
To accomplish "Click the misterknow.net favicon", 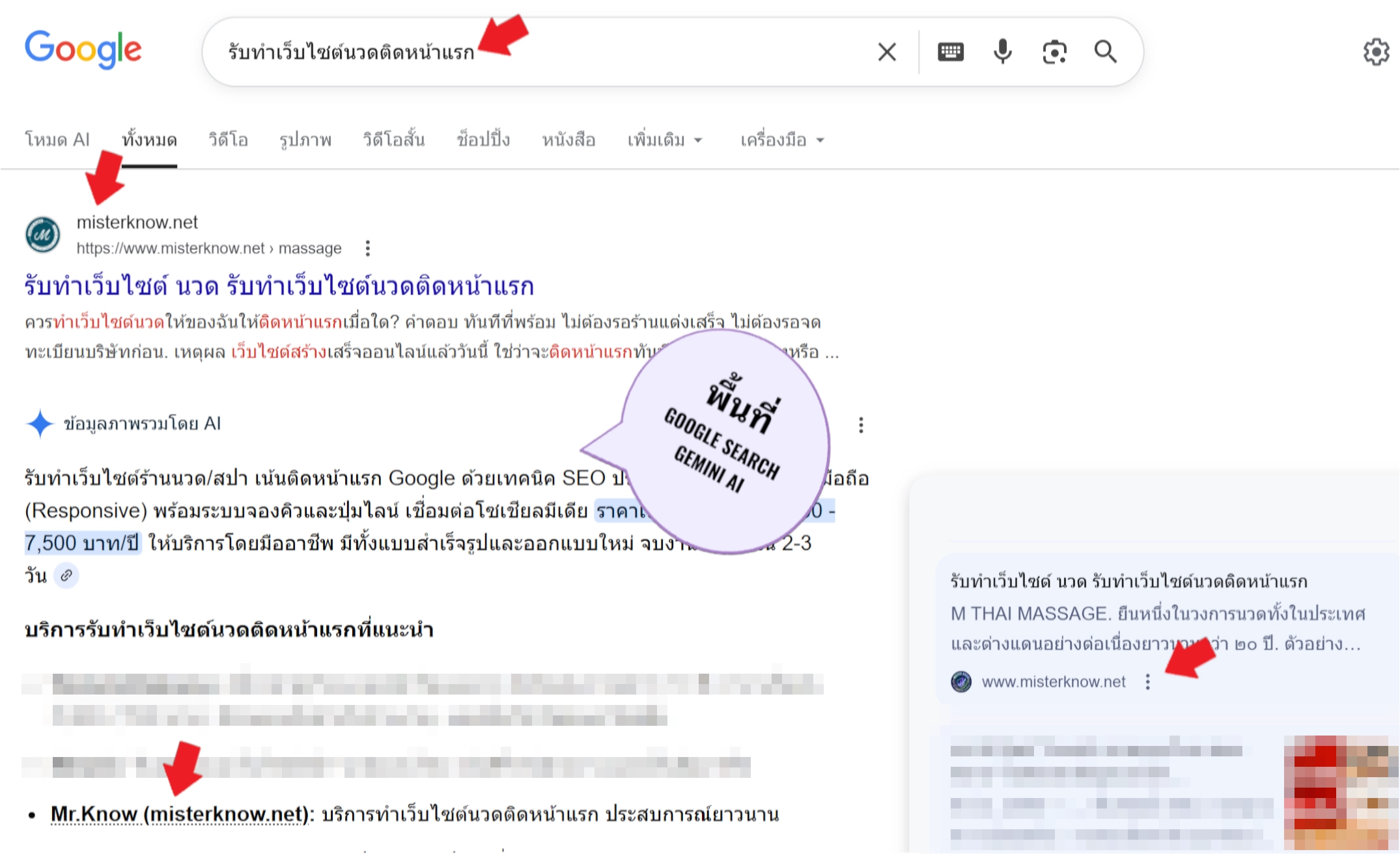I will click(42, 234).
